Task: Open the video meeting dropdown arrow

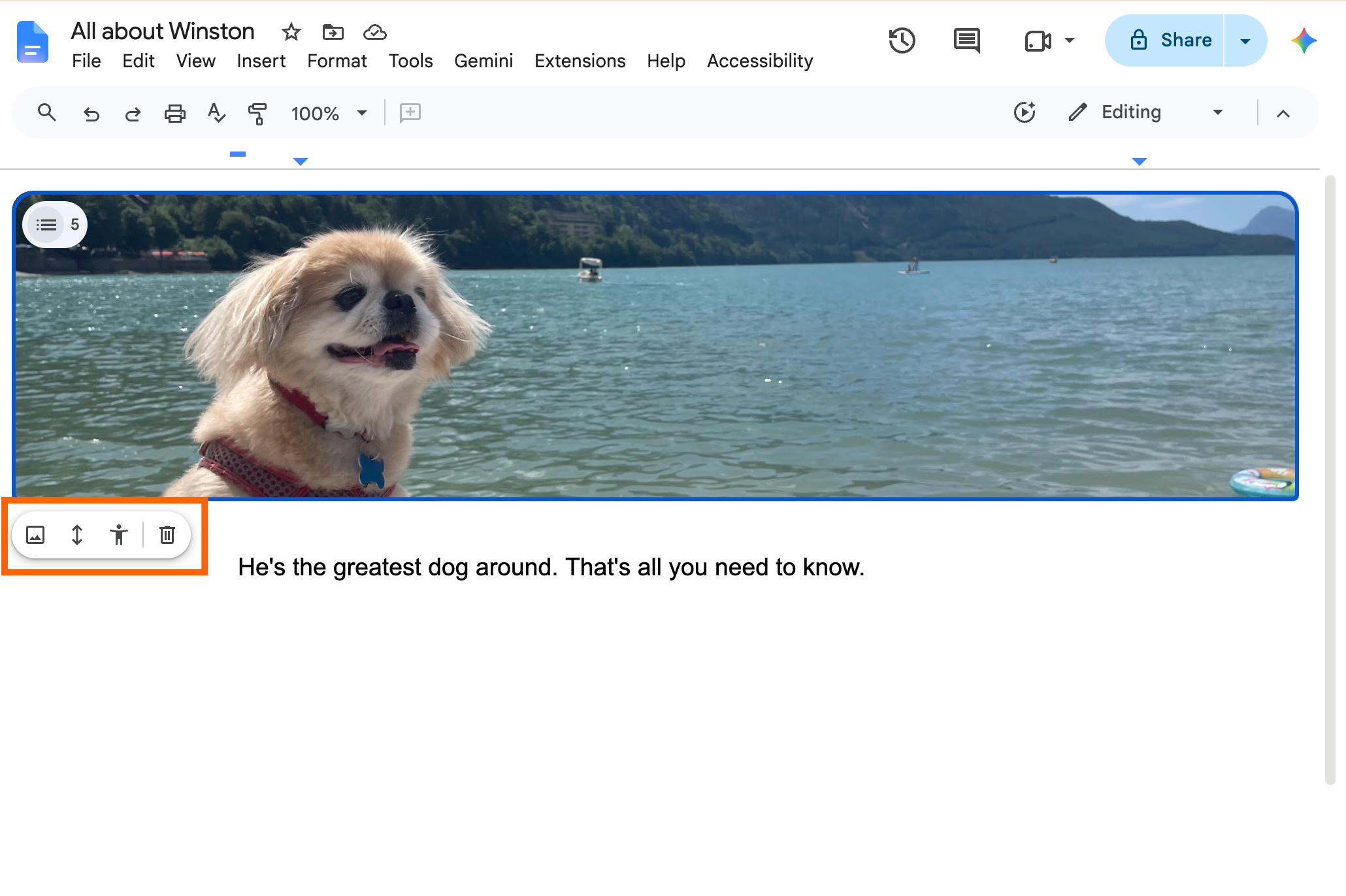Action: point(1070,40)
